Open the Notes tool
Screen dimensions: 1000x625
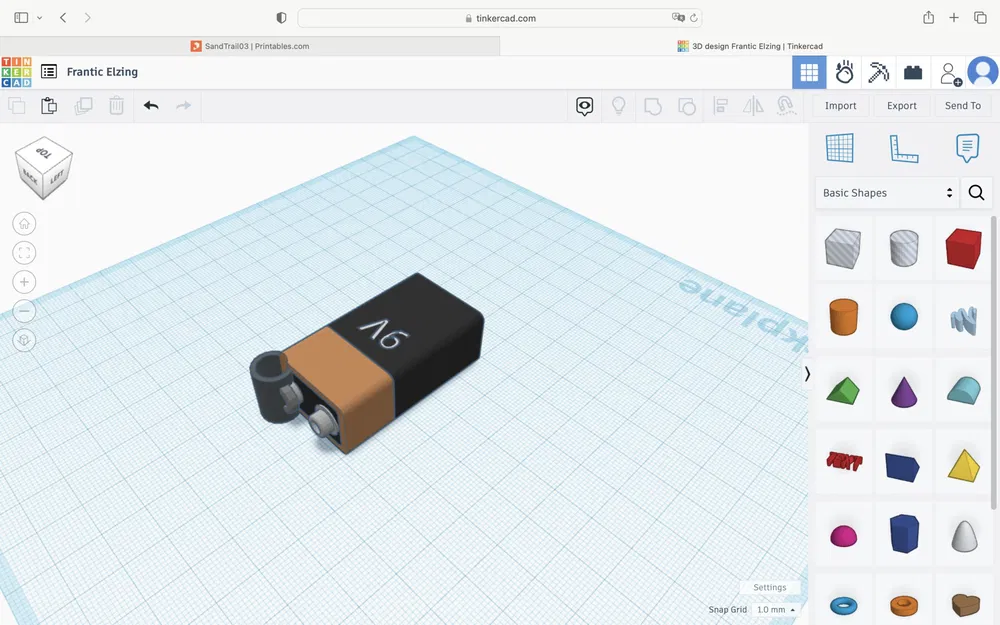tap(966, 148)
